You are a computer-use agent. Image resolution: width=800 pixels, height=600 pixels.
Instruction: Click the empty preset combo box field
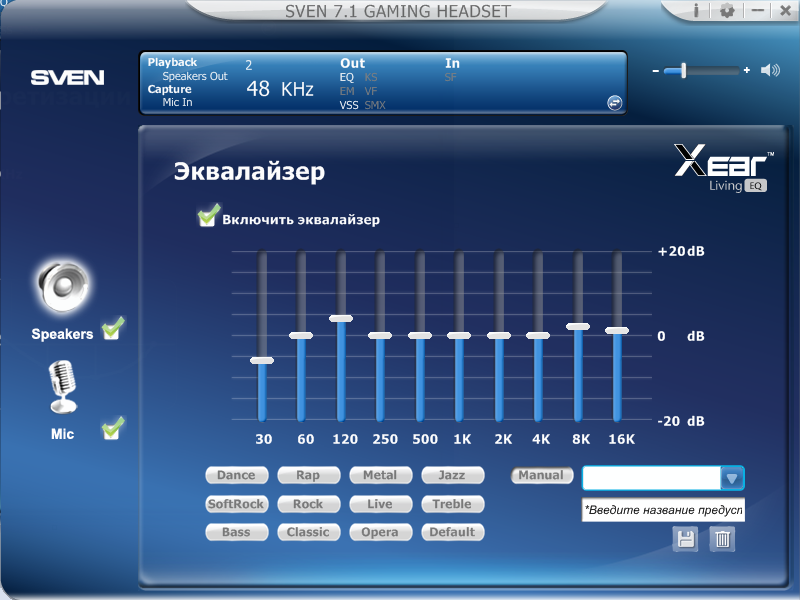click(x=652, y=479)
